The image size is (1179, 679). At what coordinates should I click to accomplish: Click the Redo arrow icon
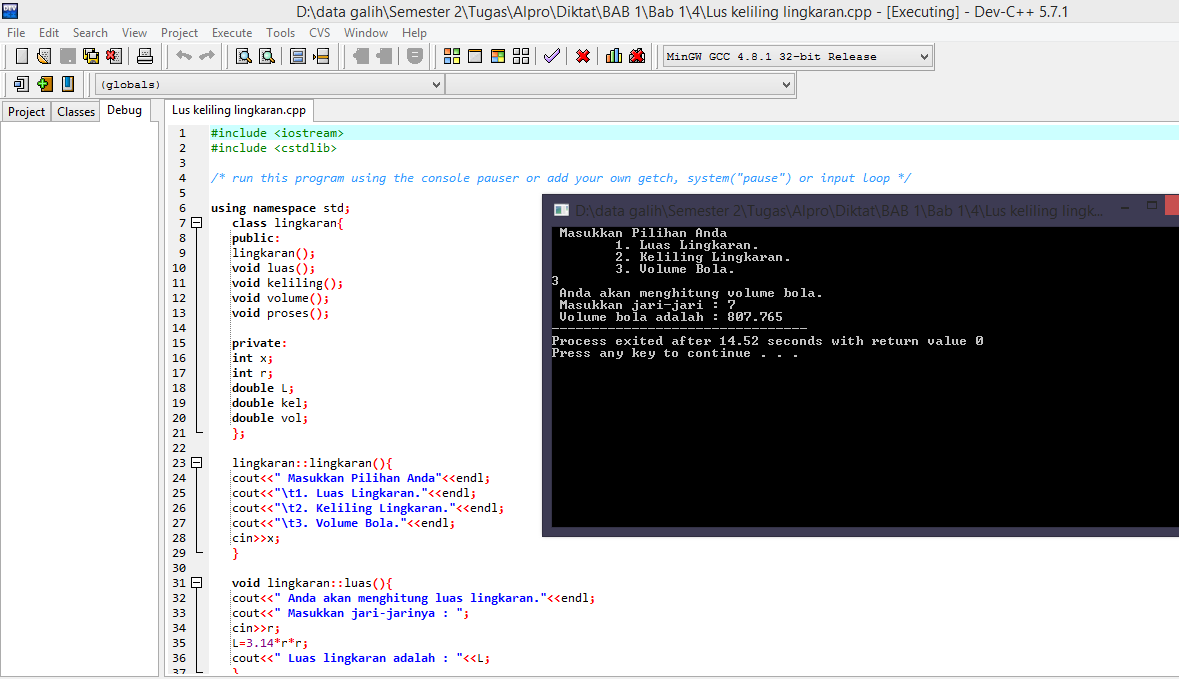tap(207, 56)
